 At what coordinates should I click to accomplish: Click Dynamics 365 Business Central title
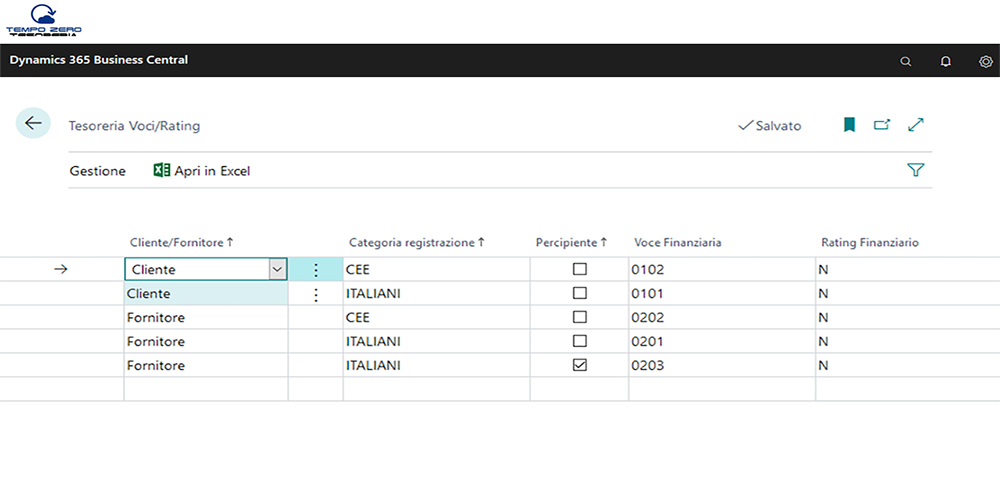click(x=98, y=60)
